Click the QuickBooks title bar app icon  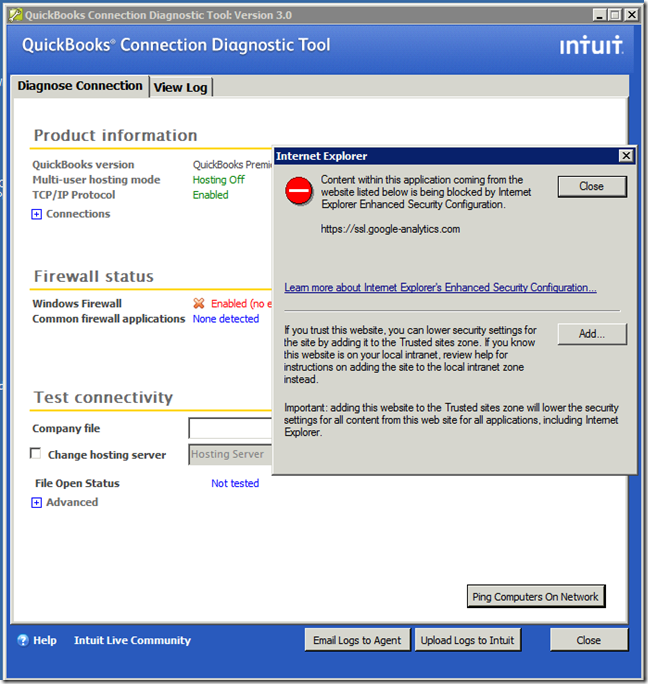point(15,15)
